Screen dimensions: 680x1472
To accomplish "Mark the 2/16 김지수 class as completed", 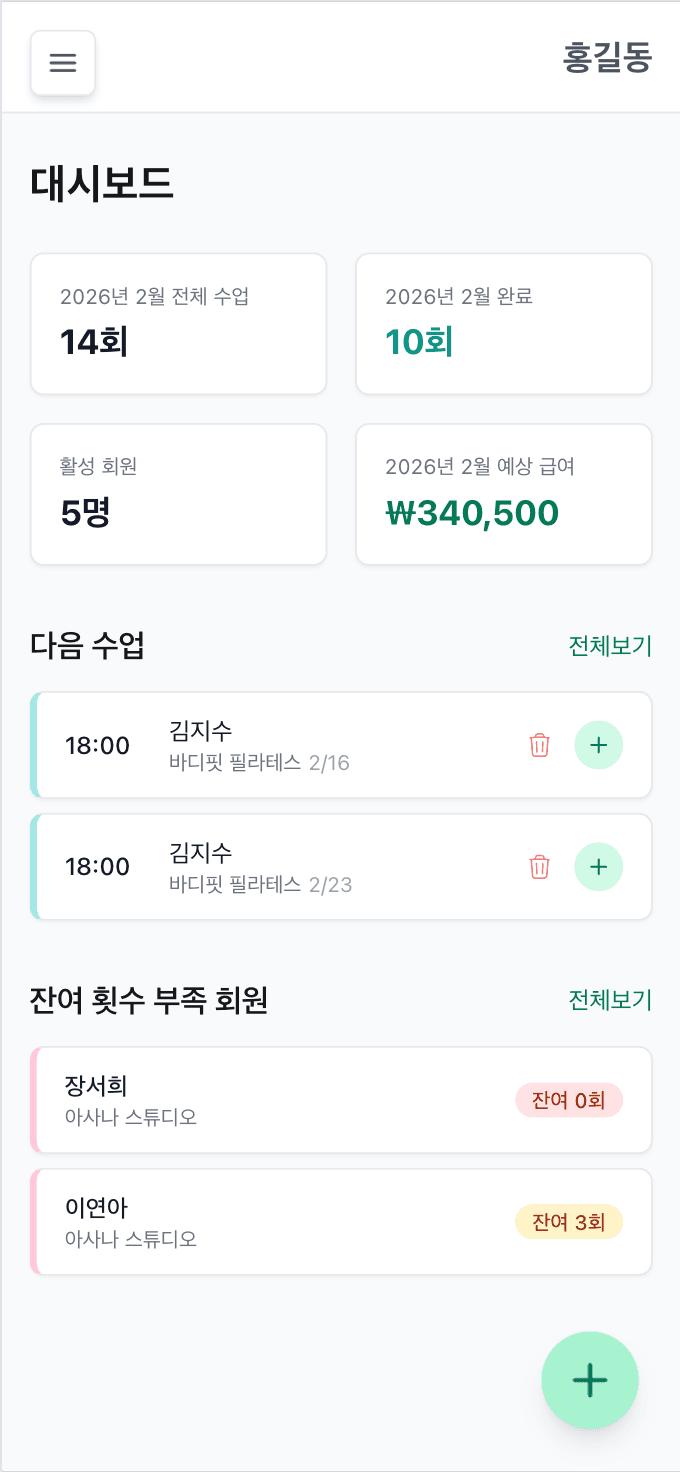I will coord(599,745).
